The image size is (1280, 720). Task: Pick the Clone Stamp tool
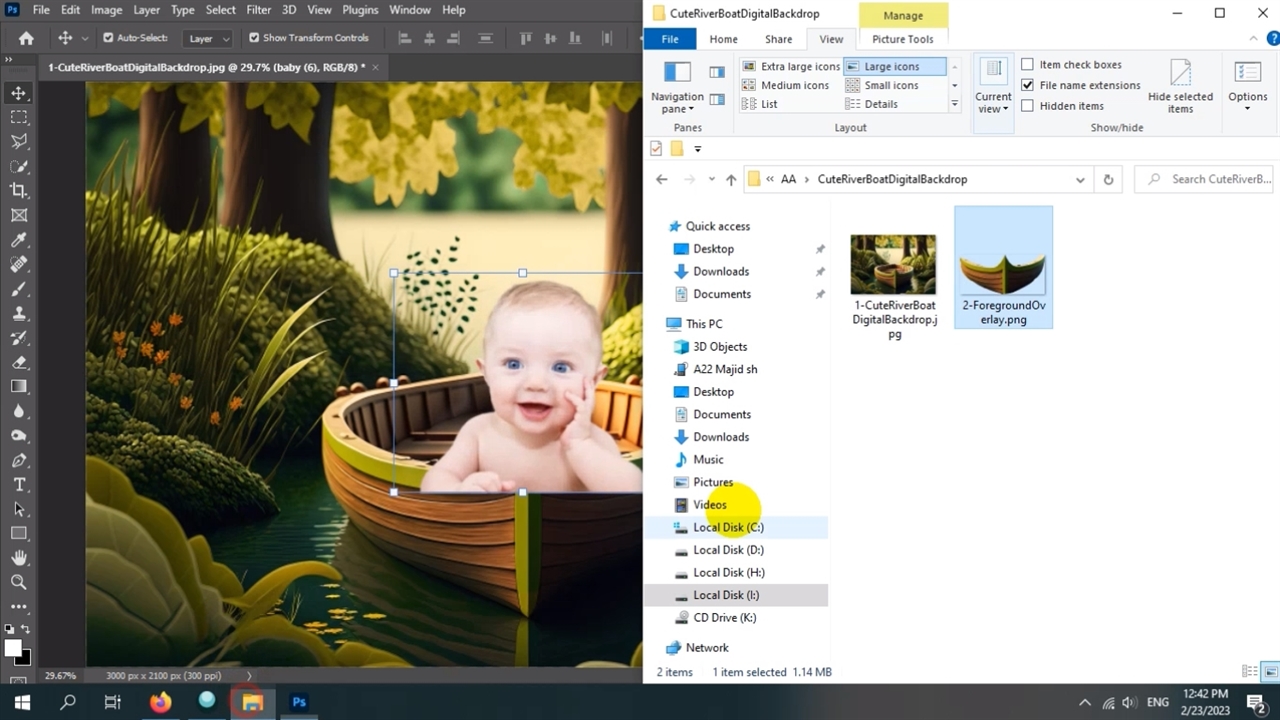pyautogui.click(x=19, y=313)
